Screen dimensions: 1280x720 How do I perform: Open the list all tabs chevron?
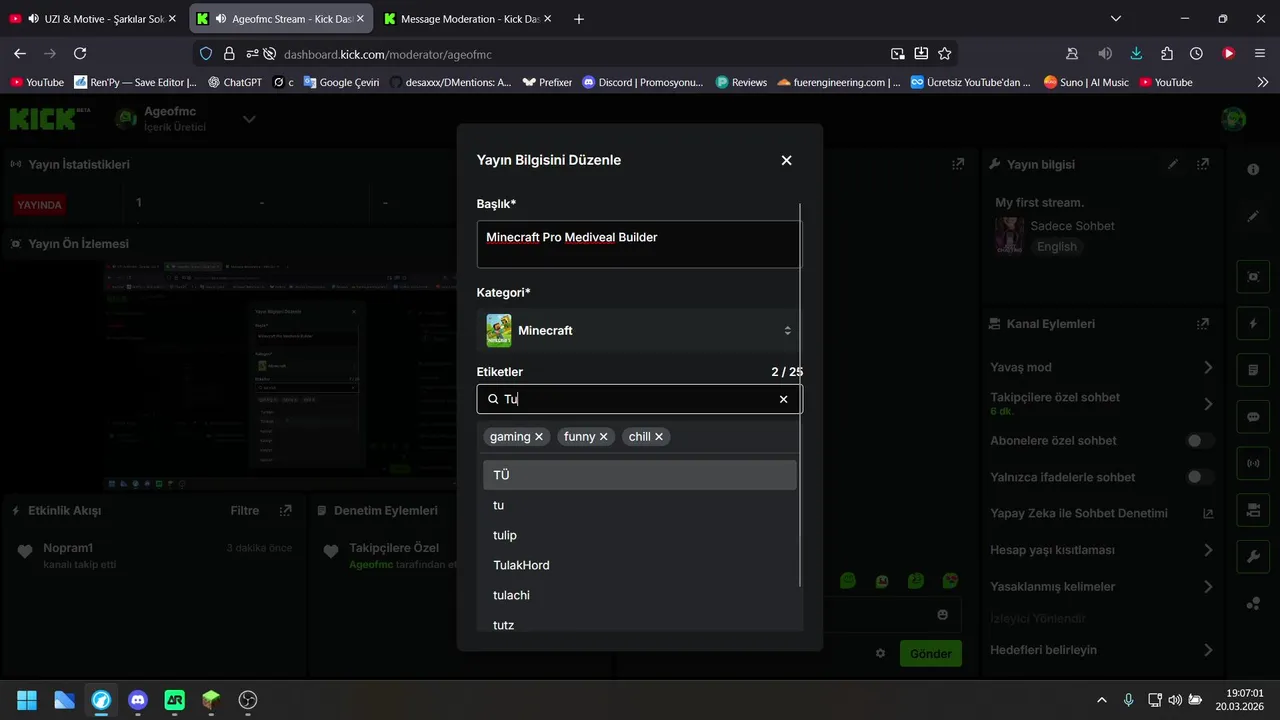coord(1116,19)
